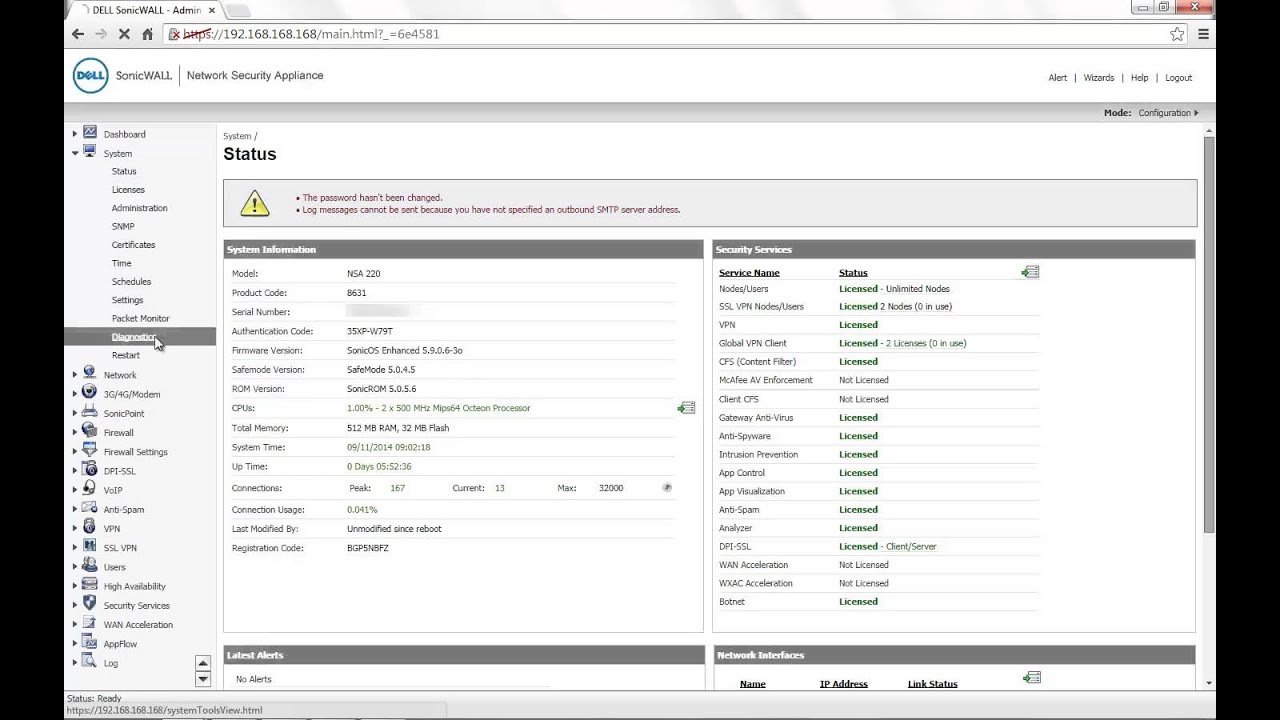The width and height of the screenshot is (1280, 720).
Task: Click the Anti-Spam sidebar icon
Action: point(89,508)
